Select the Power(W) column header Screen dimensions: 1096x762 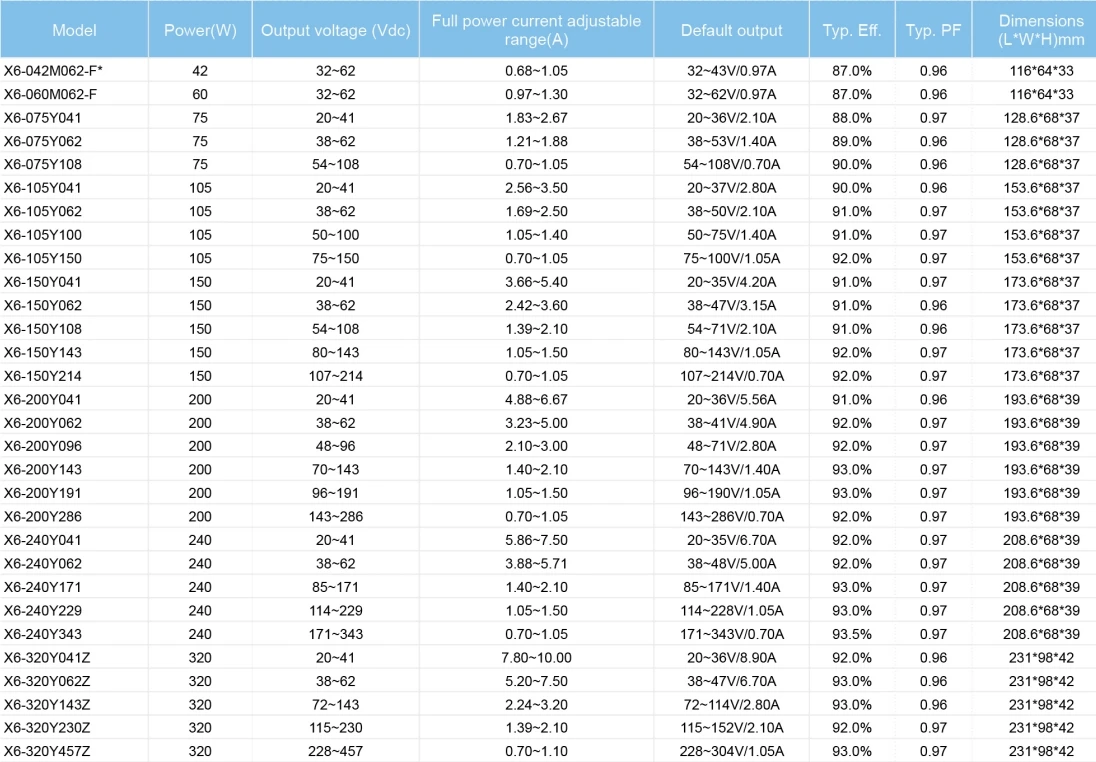(x=200, y=30)
